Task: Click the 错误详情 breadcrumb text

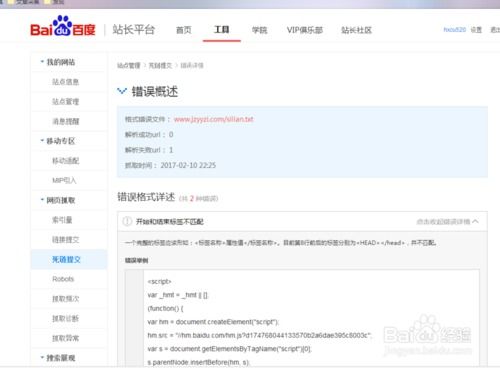Action: point(192,65)
